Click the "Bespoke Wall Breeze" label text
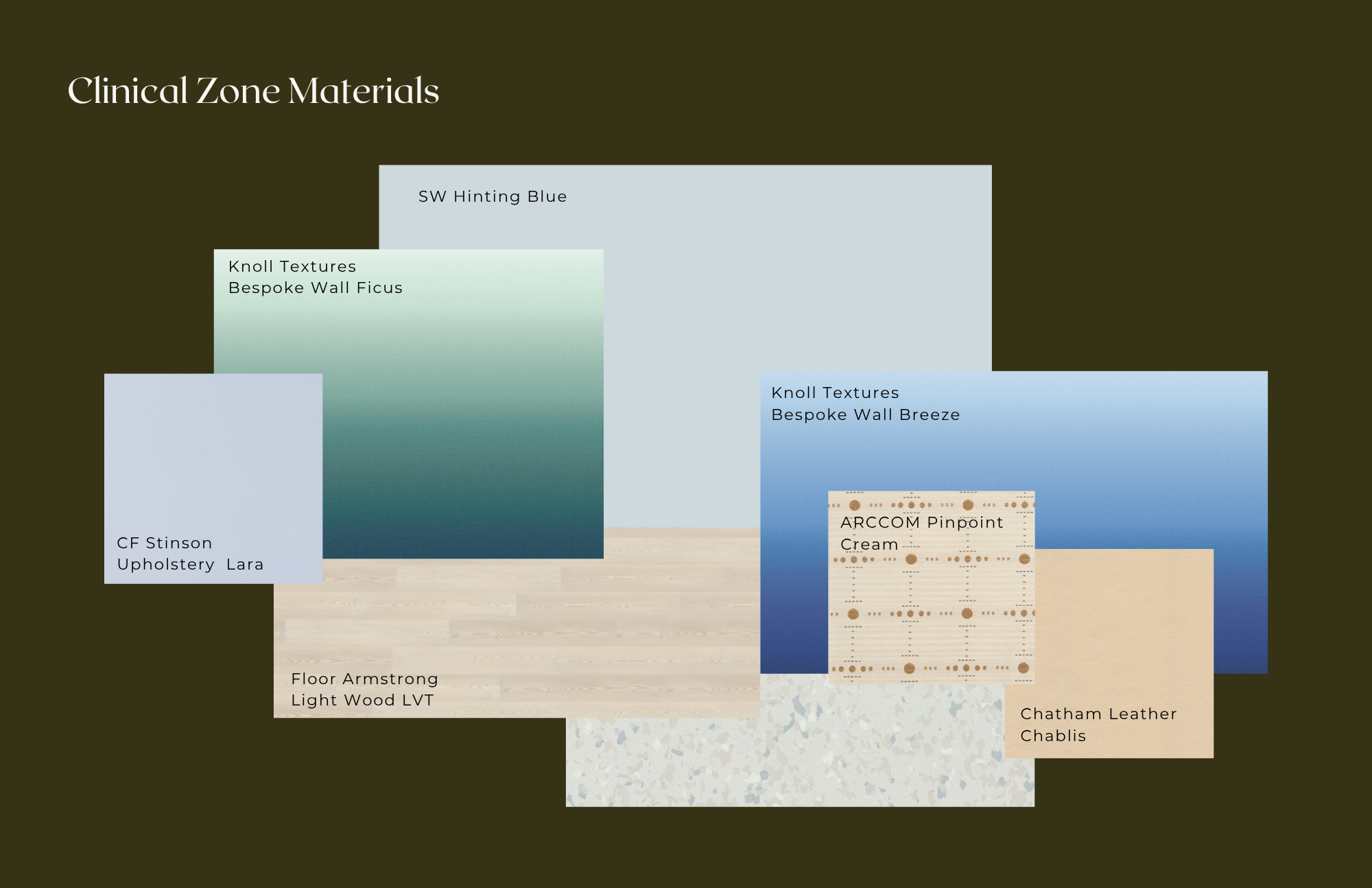This screenshot has width=1372, height=888. [866, 414]
